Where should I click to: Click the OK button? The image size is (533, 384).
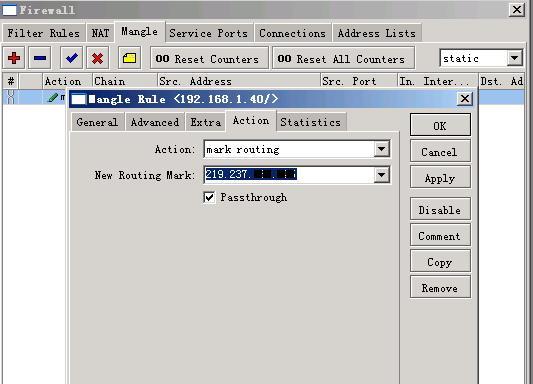coord(440,126)
